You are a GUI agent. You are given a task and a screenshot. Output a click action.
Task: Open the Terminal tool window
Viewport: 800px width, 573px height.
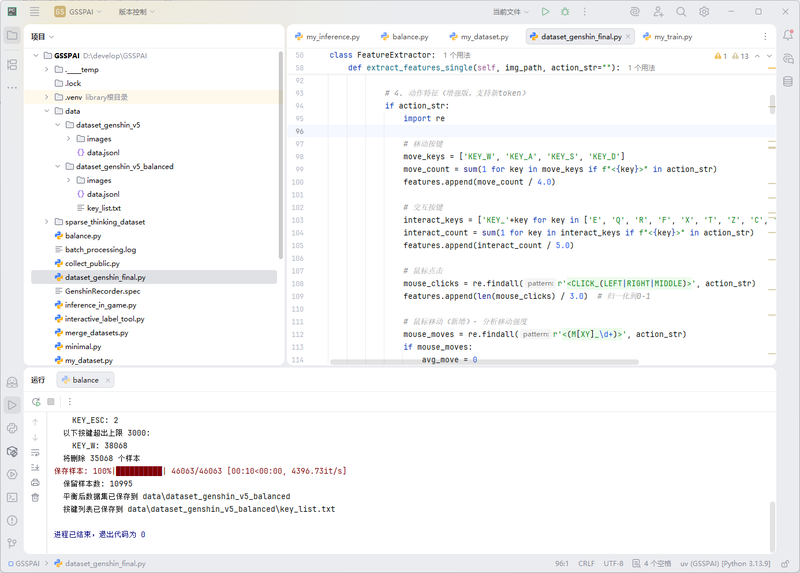coord(12,496)
